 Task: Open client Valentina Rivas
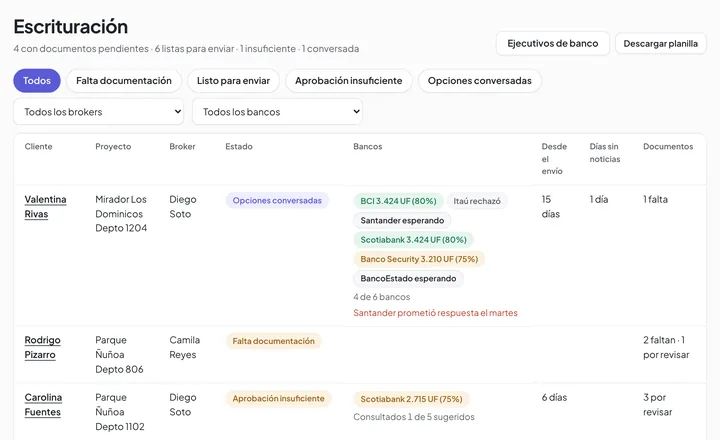click(x=45, y=207)
